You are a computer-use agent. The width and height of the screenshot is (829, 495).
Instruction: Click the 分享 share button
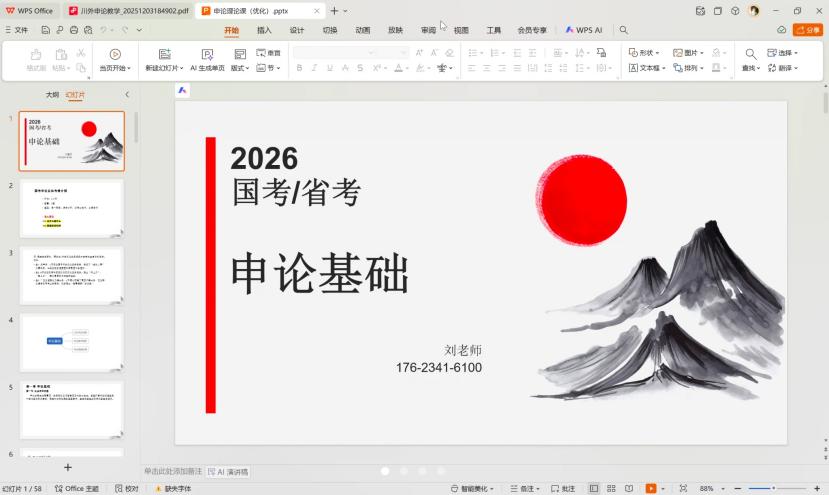point(807,30)
